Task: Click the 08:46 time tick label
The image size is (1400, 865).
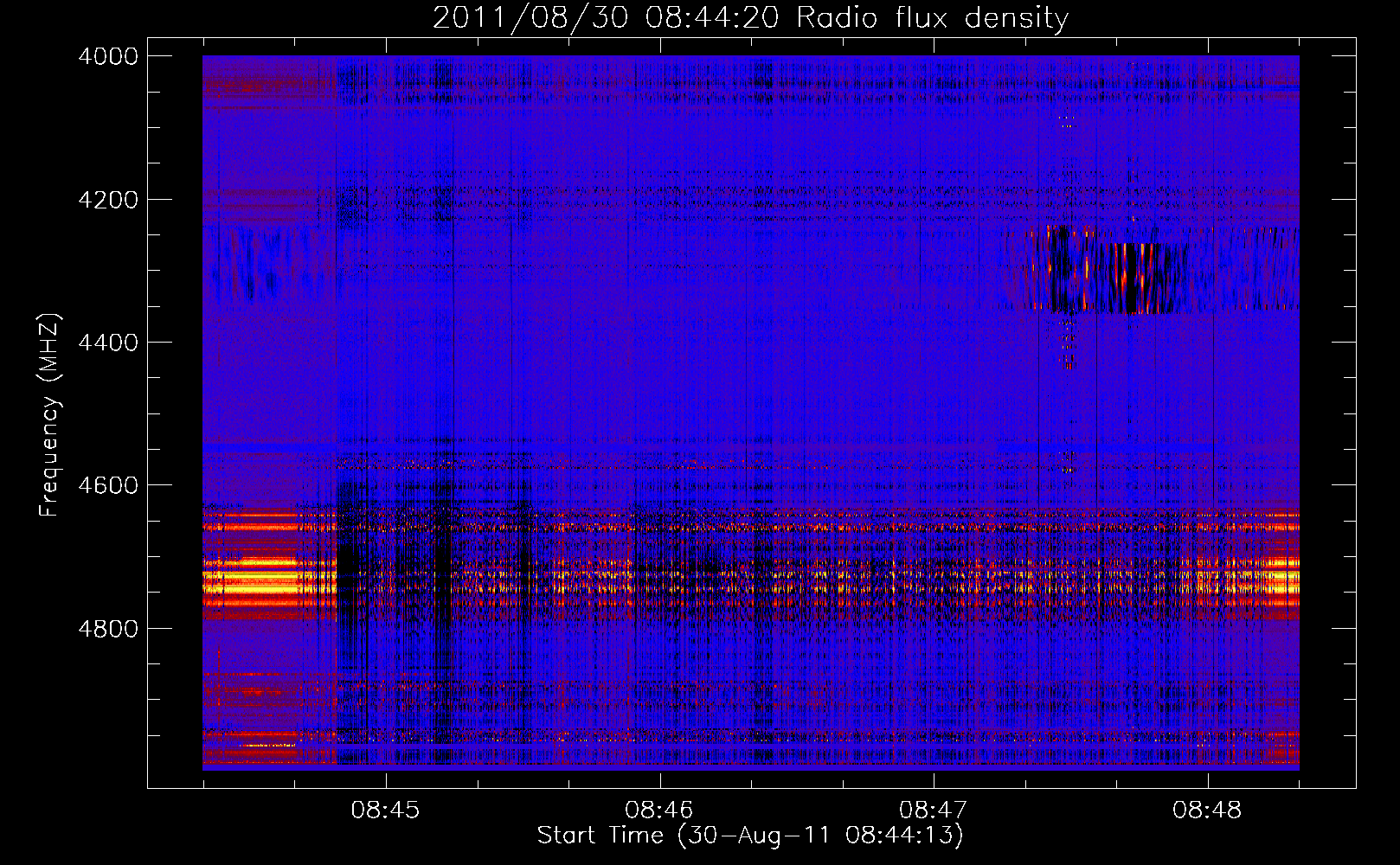Action: pos(659,811)
